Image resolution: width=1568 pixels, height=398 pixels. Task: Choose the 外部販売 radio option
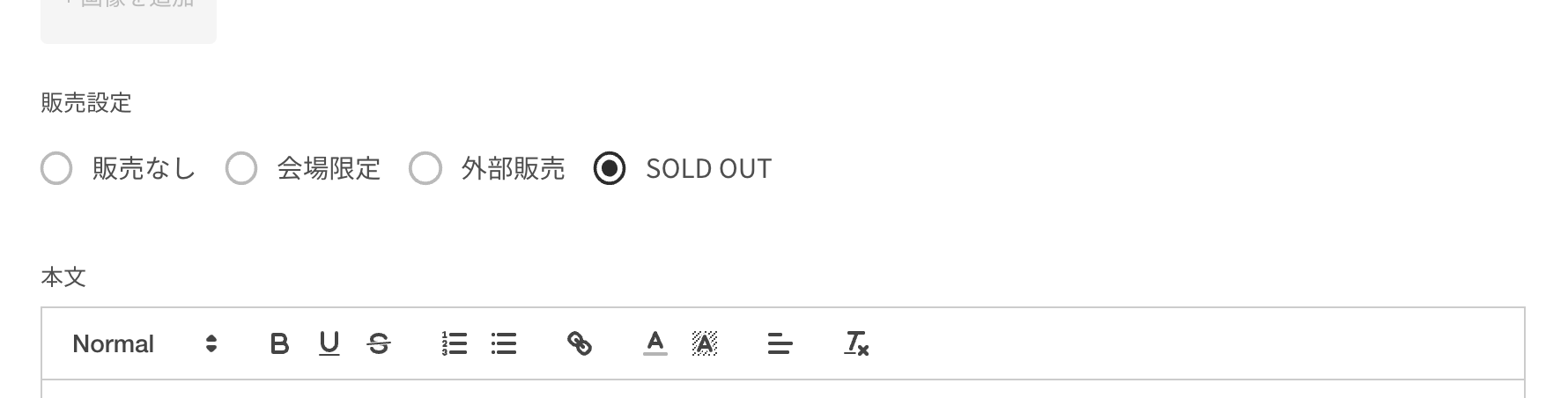425,168
